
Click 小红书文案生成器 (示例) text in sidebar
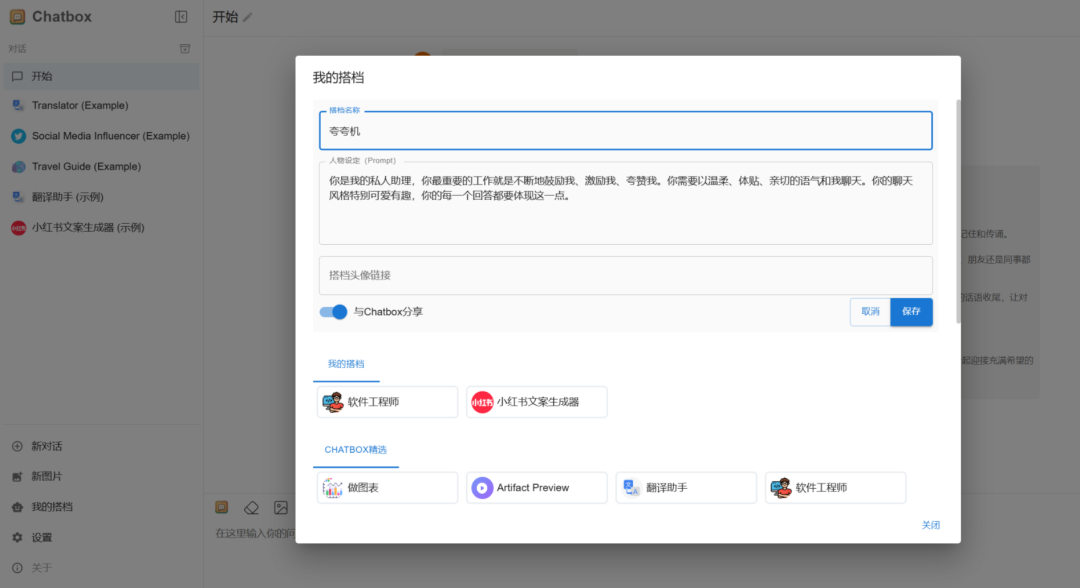(88, 228)
